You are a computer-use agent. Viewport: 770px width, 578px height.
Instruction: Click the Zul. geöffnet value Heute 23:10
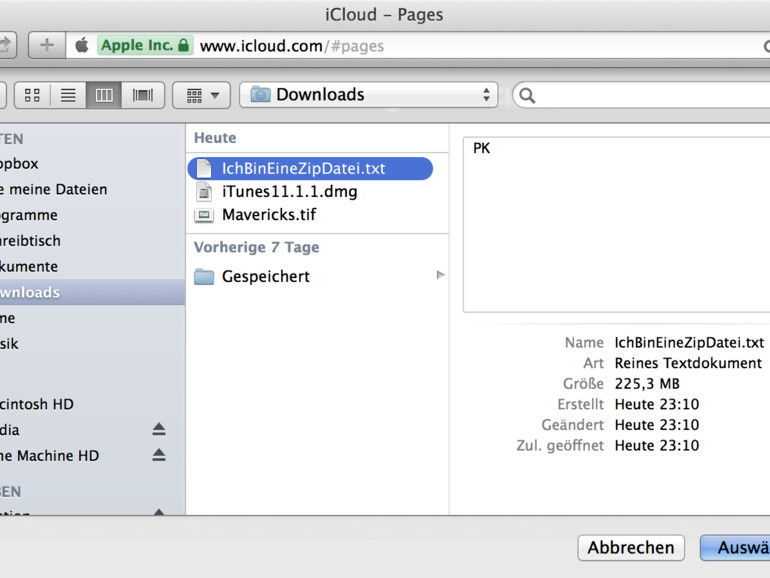(x=657, y=445)
